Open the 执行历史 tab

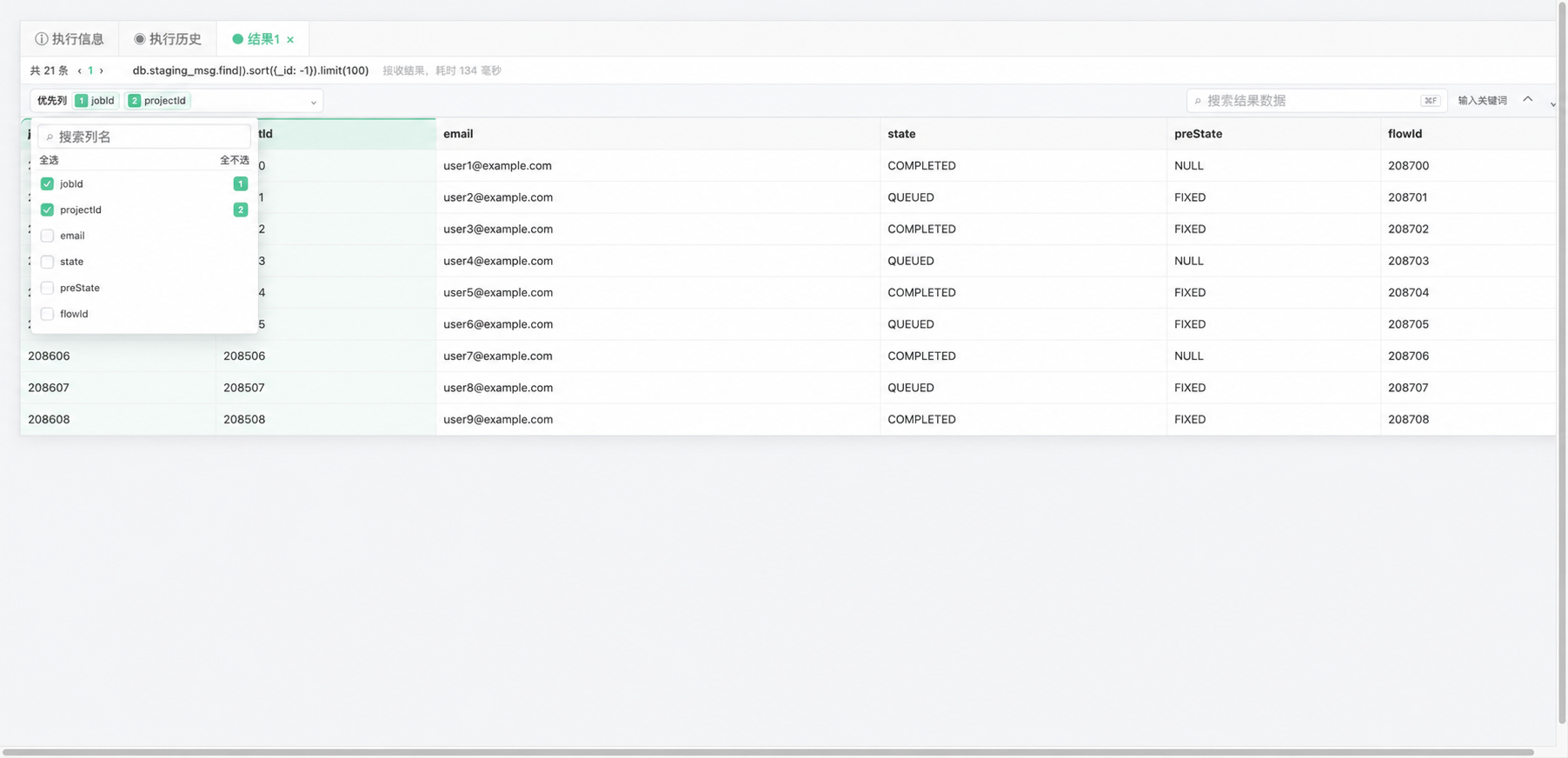[x=168, y=39]
